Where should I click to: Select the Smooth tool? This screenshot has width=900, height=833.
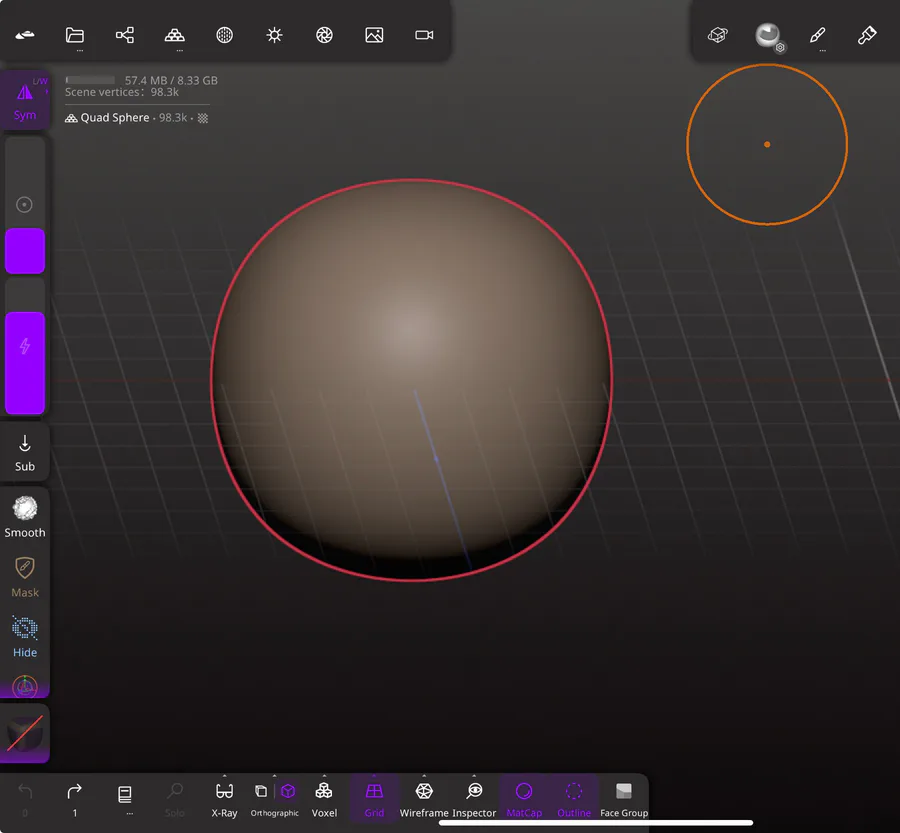25,517
